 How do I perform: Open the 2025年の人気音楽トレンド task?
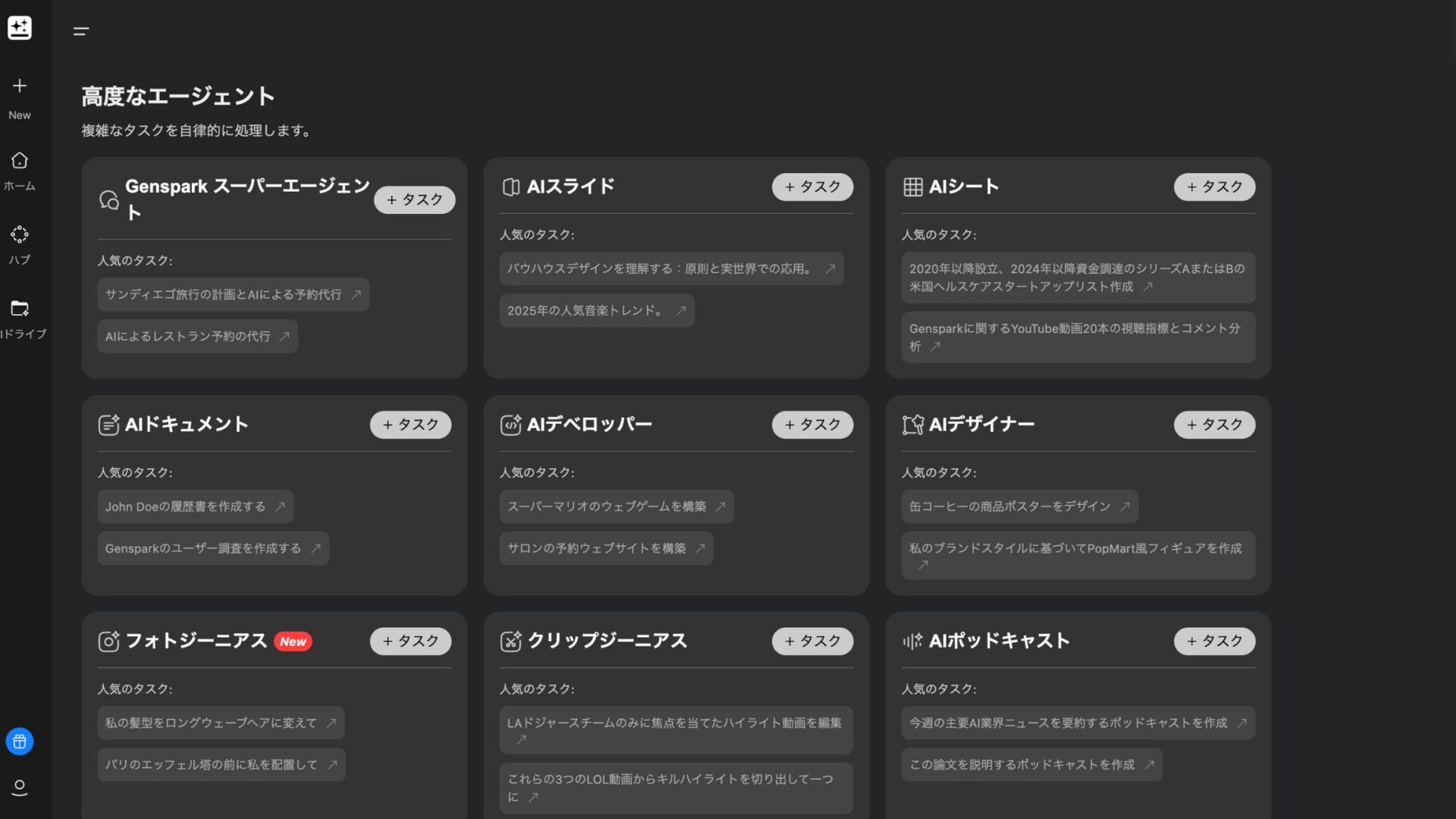(596, 310)
